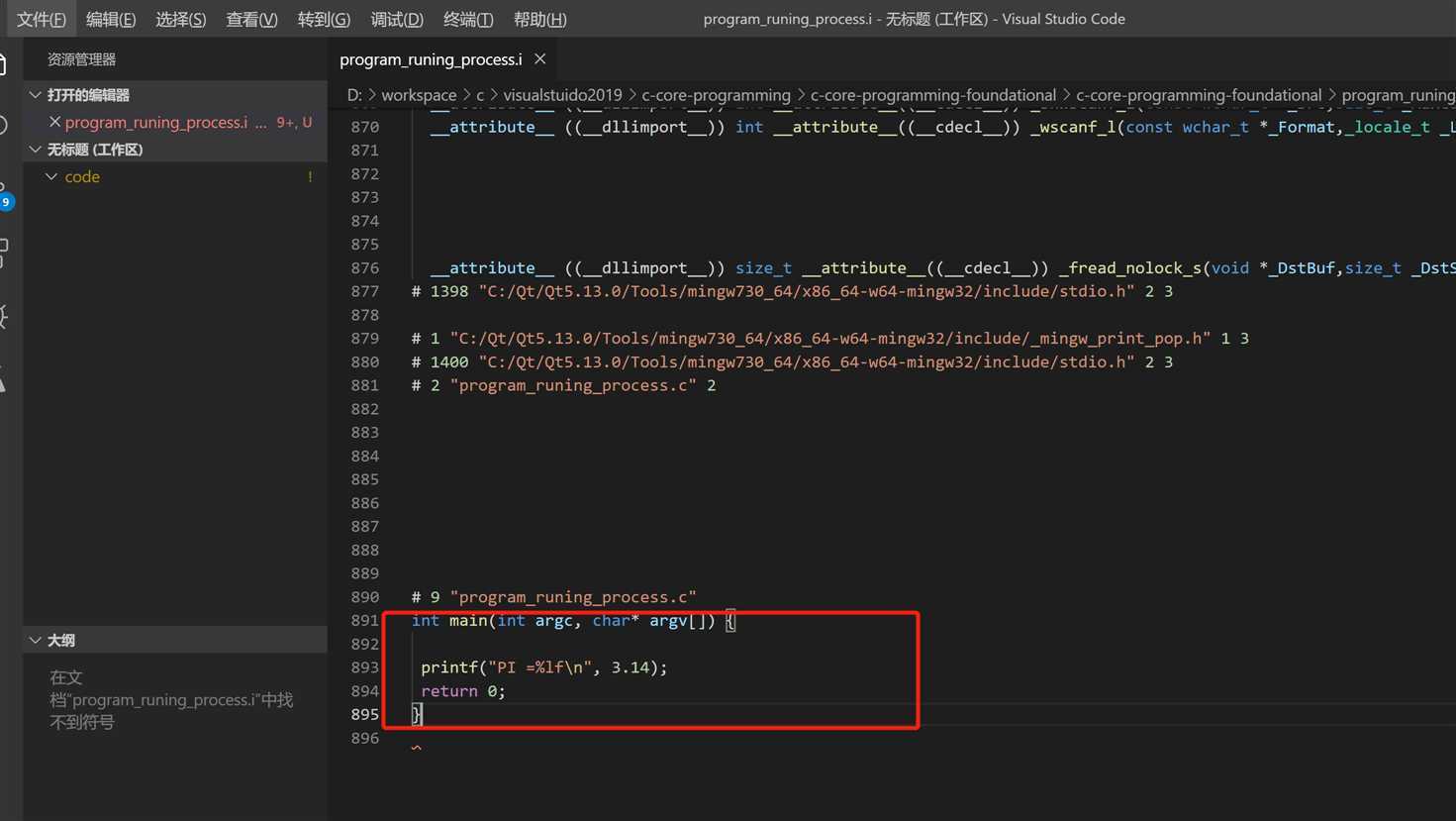
Task: Click the red squiggle on line 896
Action: click(x=417, y=748)
